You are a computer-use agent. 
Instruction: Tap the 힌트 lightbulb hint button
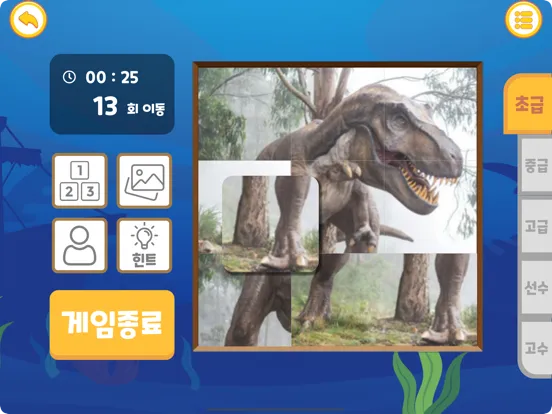(x=144, y=246)
